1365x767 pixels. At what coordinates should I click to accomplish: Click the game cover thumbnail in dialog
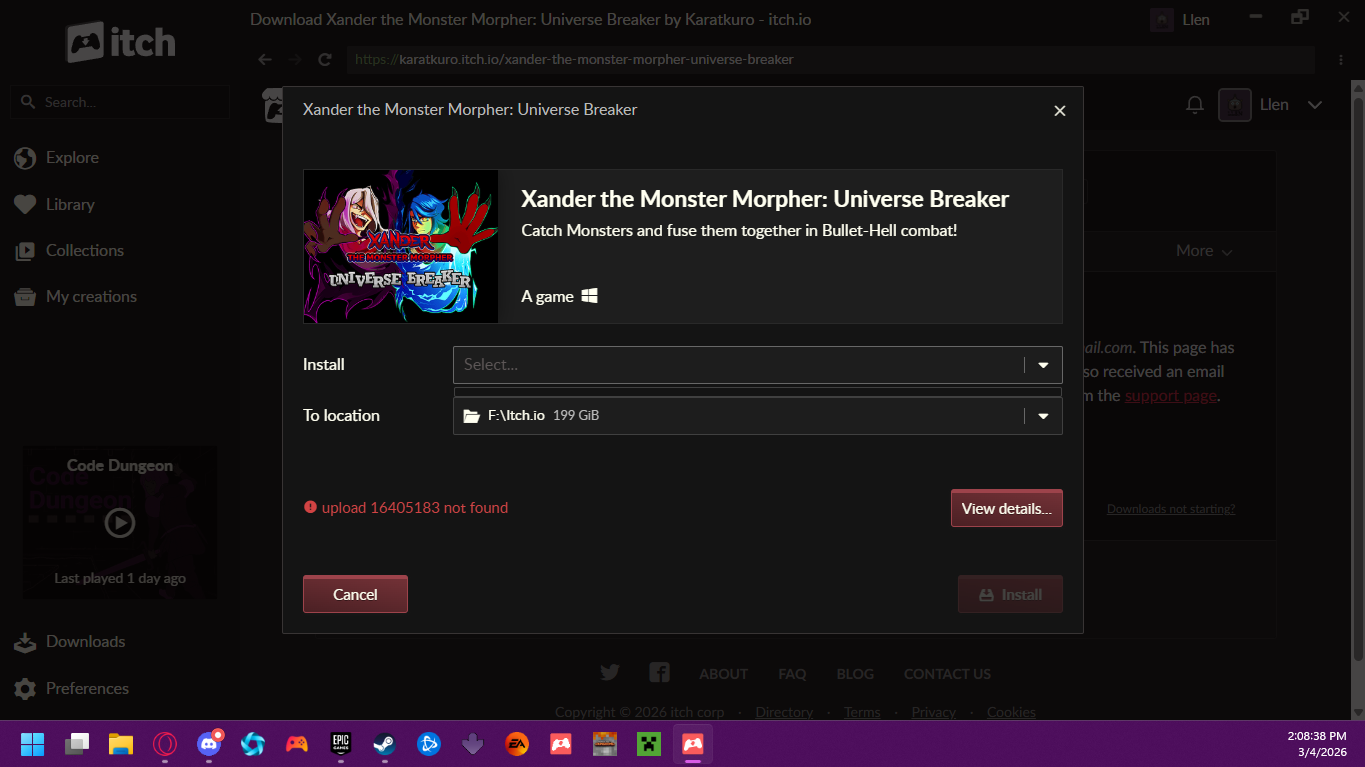(x=401, y=246)
